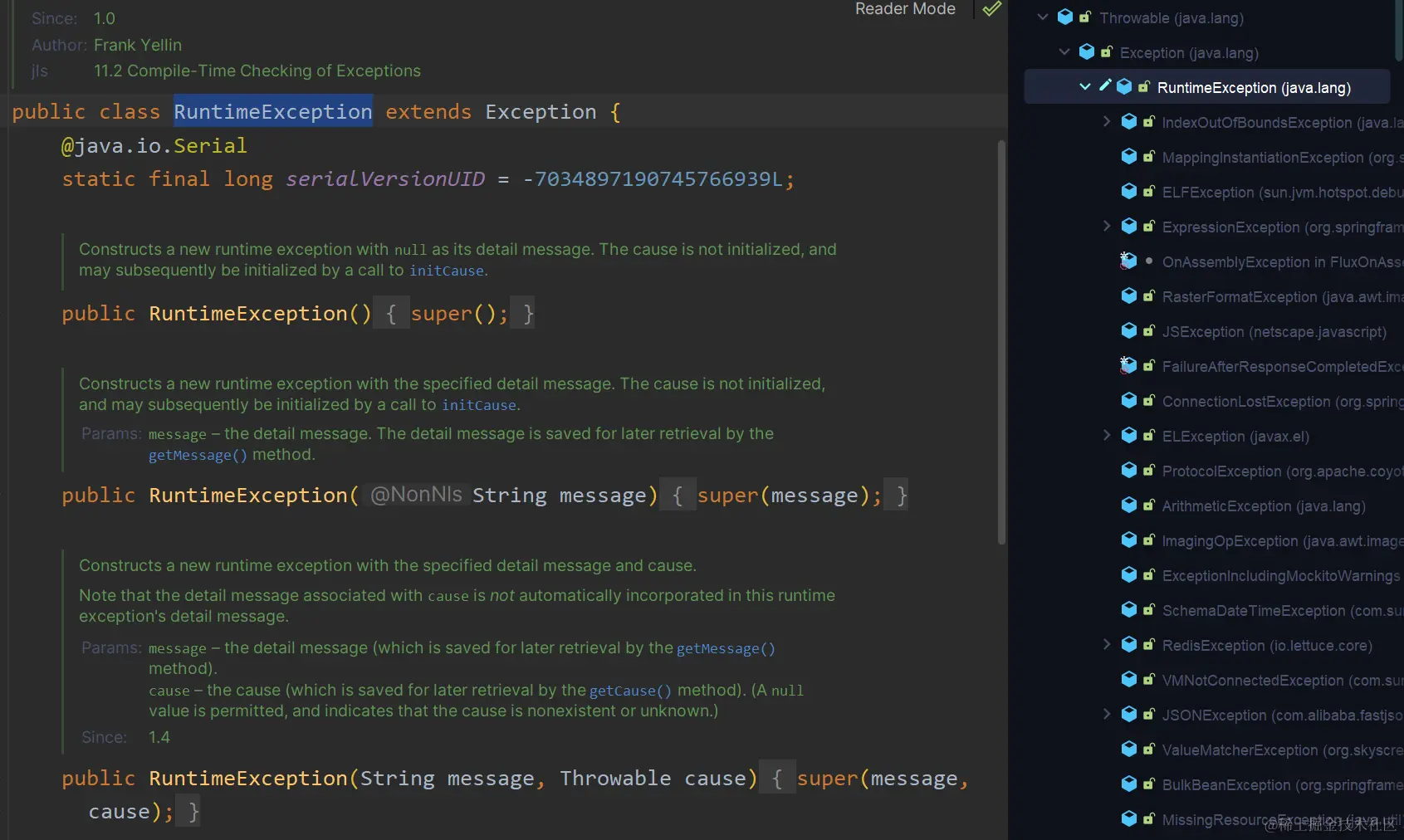Viewport: 1404px width, 840px height.
Task: Expand the RedisException node
Action: 1106,644
